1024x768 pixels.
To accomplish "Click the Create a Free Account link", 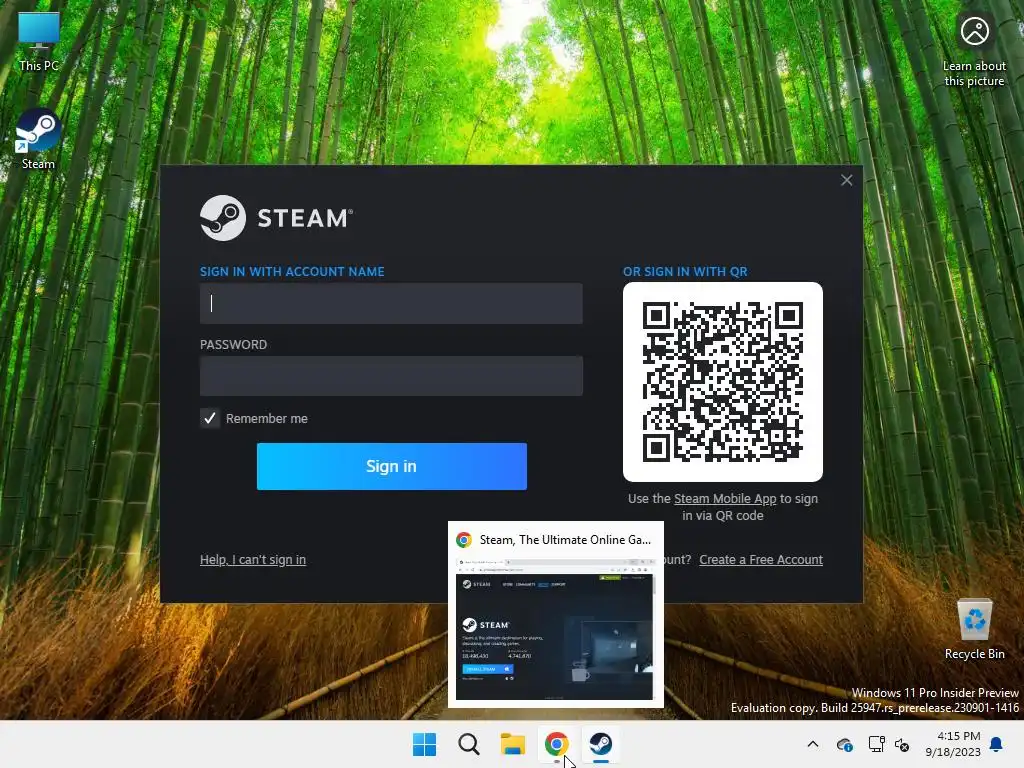I will [x=761, y=560].
